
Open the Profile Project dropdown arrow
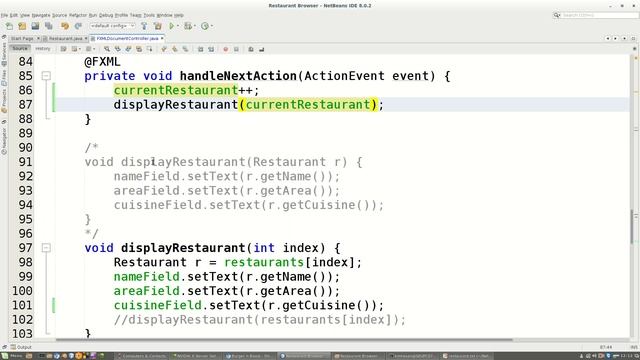coord(211,26)
